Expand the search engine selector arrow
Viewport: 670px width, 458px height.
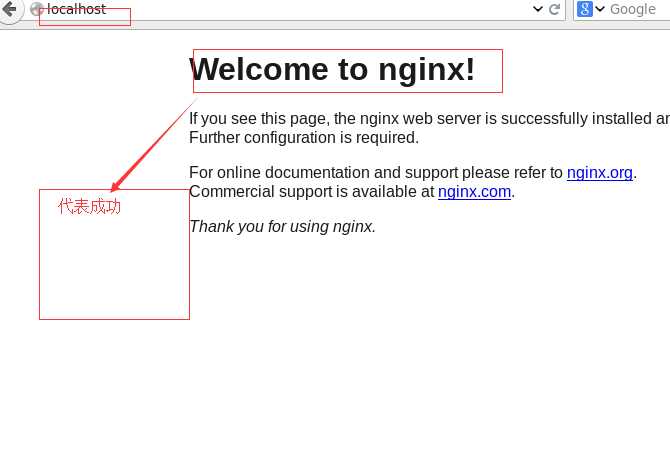(600, 9)
